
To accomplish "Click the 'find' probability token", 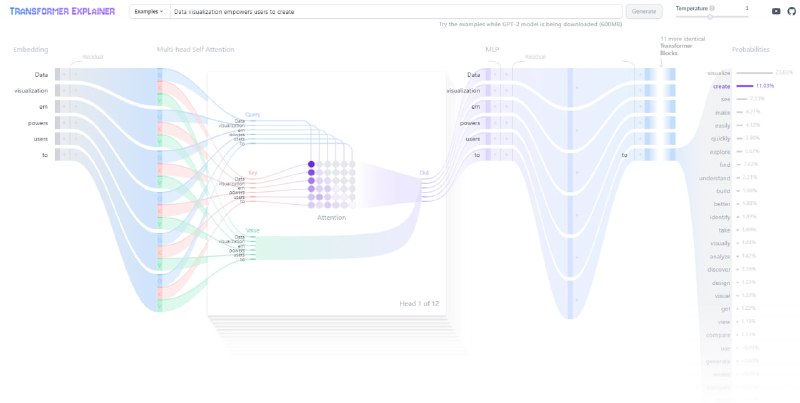I will [x=726, y=165].
